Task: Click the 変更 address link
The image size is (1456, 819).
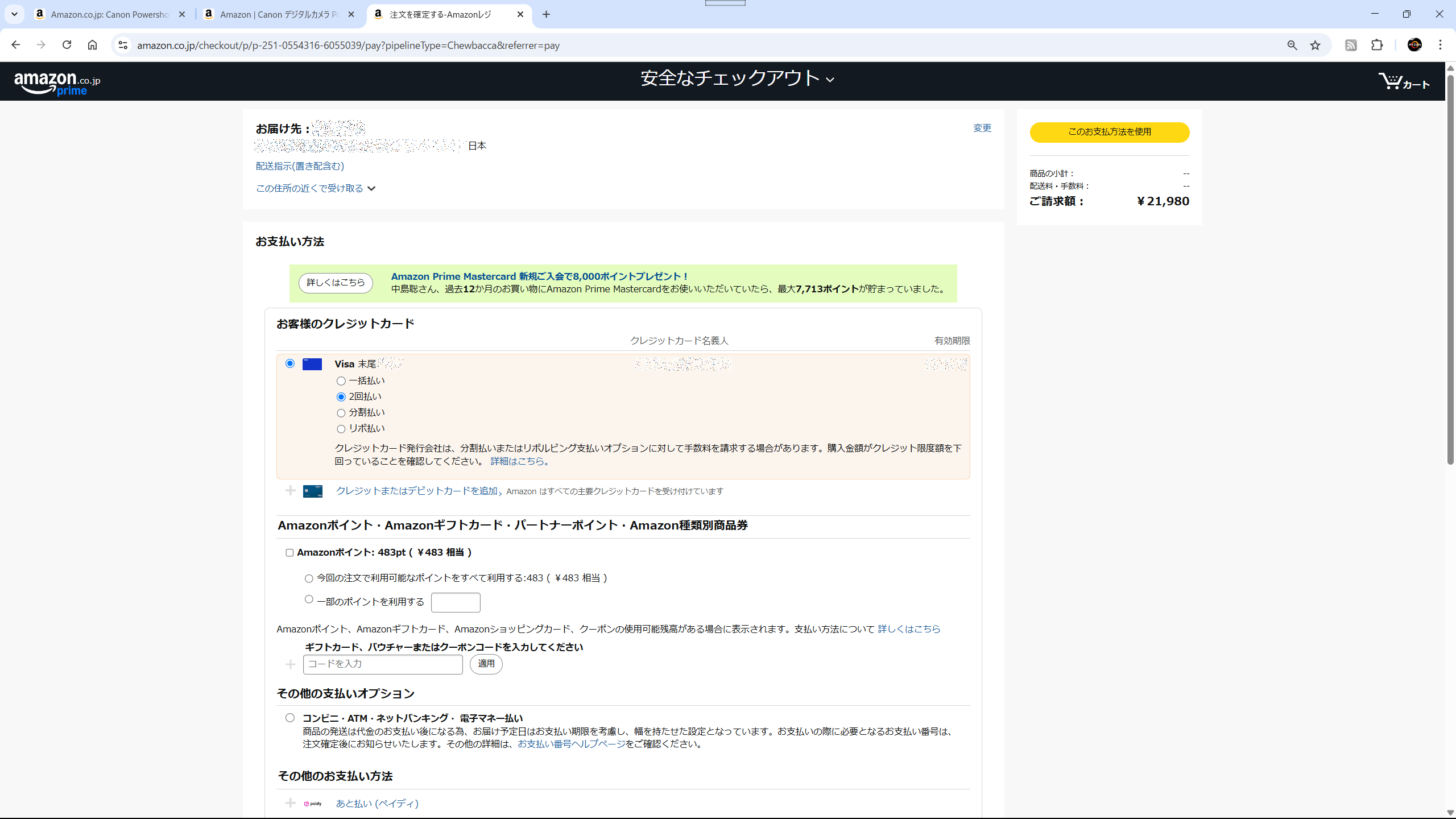Action: pos(982,128)
